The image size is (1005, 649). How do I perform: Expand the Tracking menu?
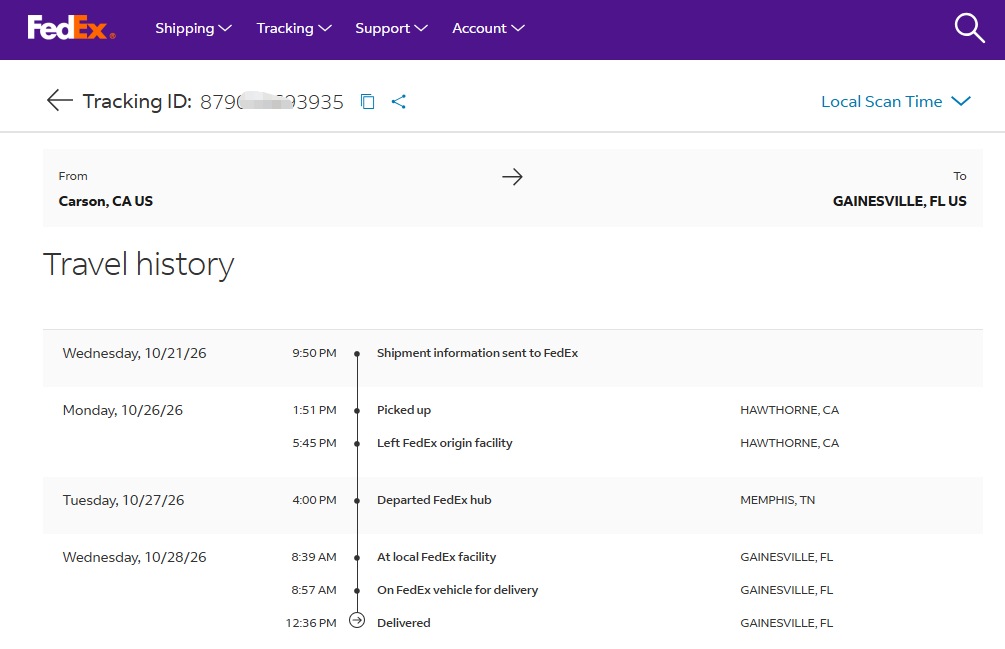(294, 28)
